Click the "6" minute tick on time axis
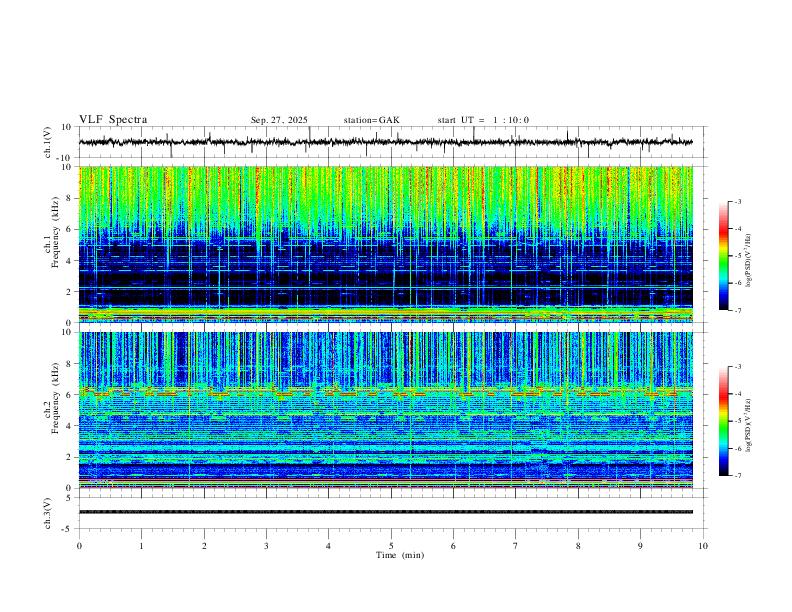792x612 pixels. click(x=454, y=546)
